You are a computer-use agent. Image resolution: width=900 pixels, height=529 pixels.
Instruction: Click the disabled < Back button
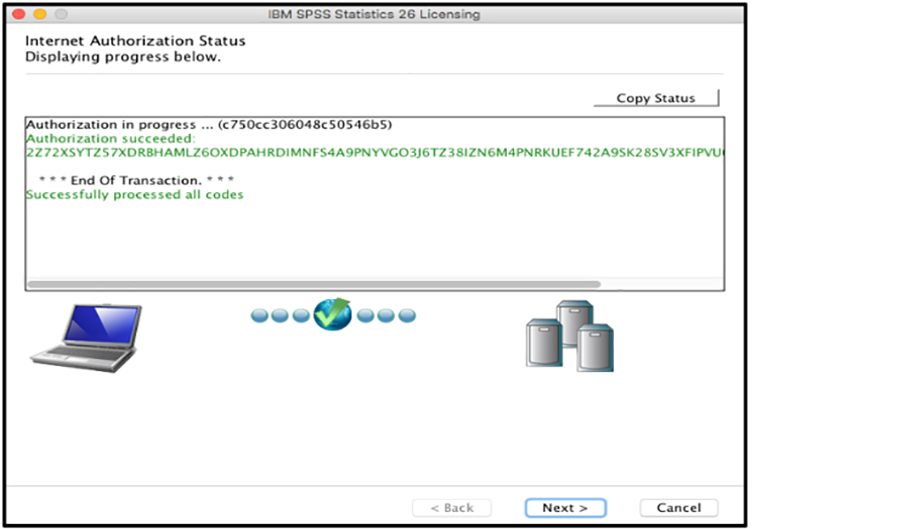coord(452,508)
